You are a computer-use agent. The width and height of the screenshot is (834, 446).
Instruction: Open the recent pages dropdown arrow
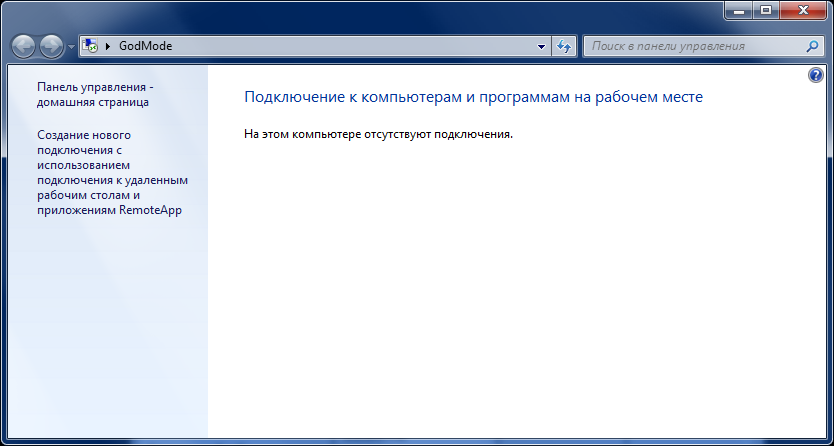(72, 47)
